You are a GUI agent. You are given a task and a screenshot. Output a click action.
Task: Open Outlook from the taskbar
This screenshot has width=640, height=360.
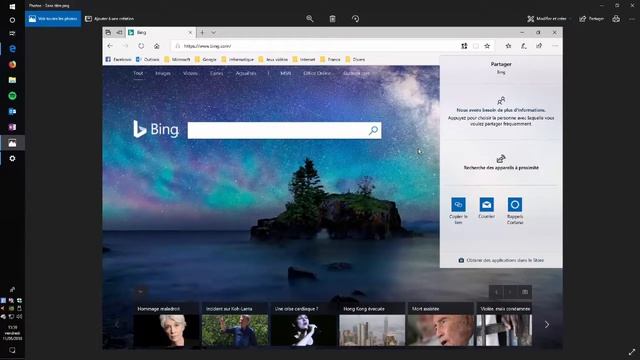(12, 111)
